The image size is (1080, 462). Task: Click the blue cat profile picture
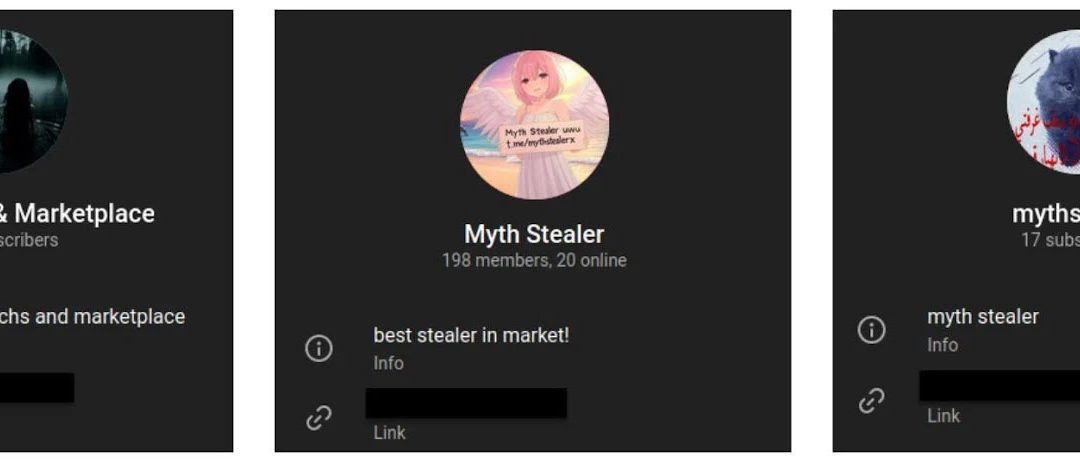point(1043,101)
